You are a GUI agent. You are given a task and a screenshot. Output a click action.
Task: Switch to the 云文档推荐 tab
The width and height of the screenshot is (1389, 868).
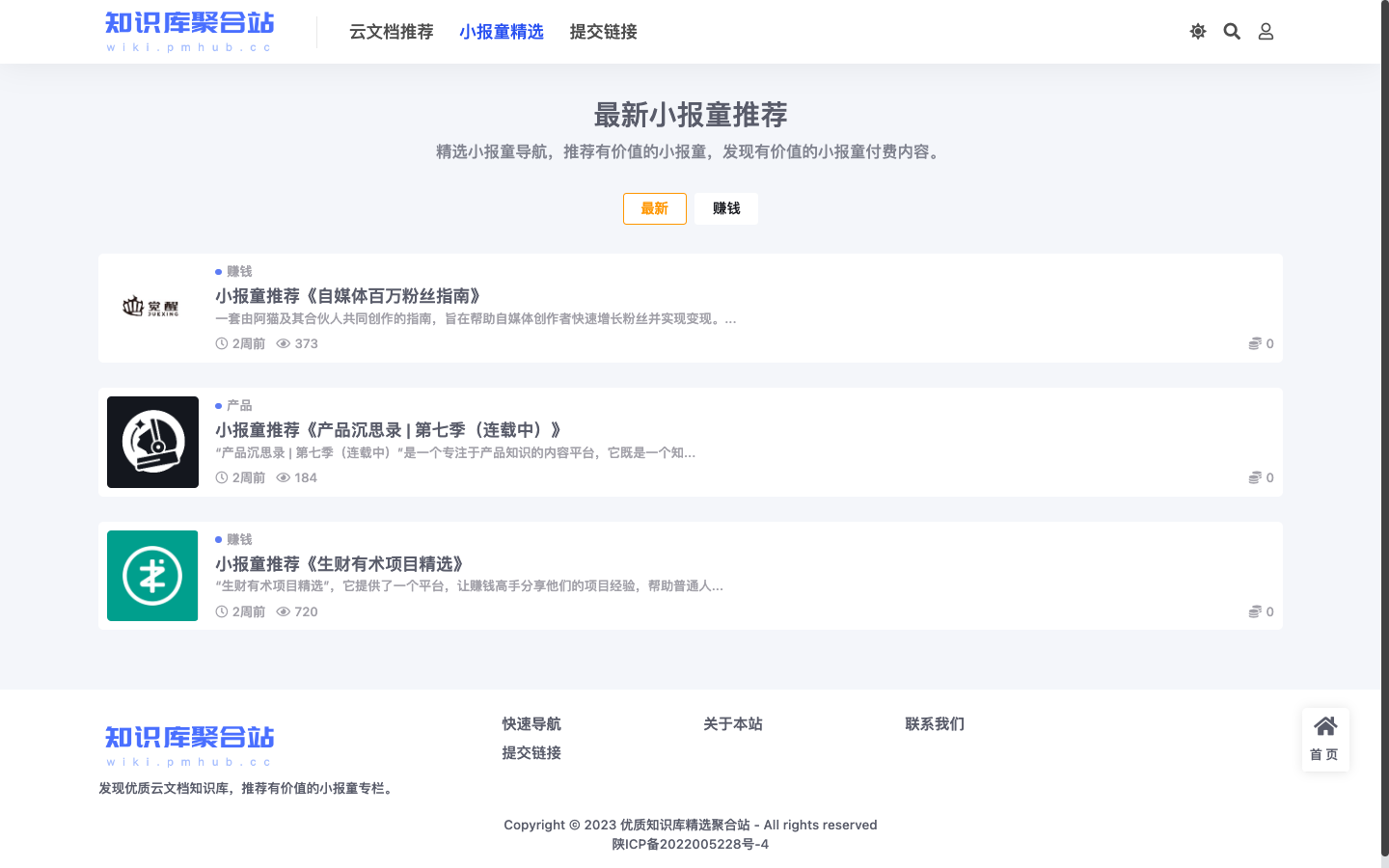pos(391,31)
